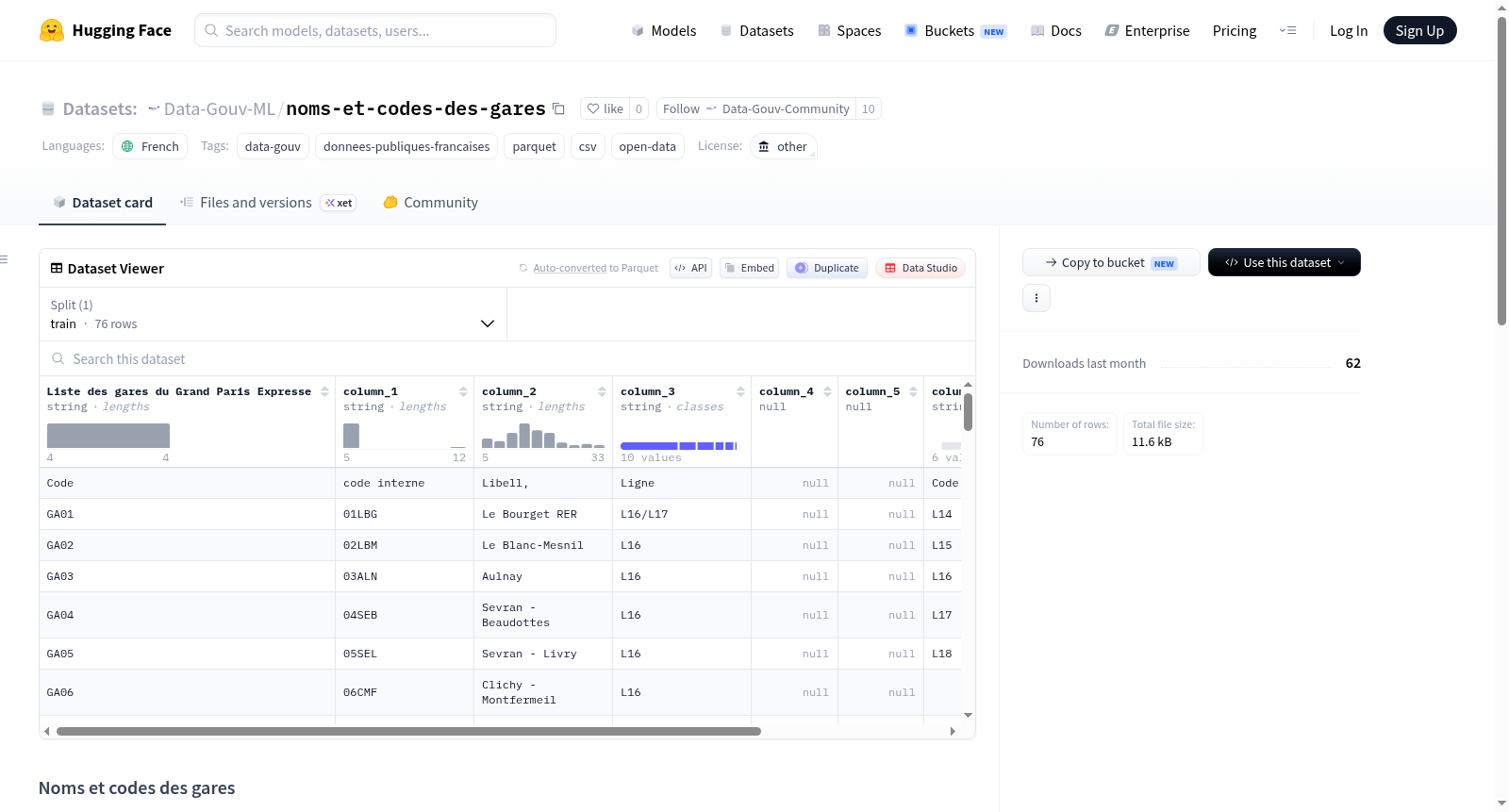Image resolution: width=1509 pixels, height=812 pixels.
Task: Sort the column_2 column
Action: coord(602,391)
